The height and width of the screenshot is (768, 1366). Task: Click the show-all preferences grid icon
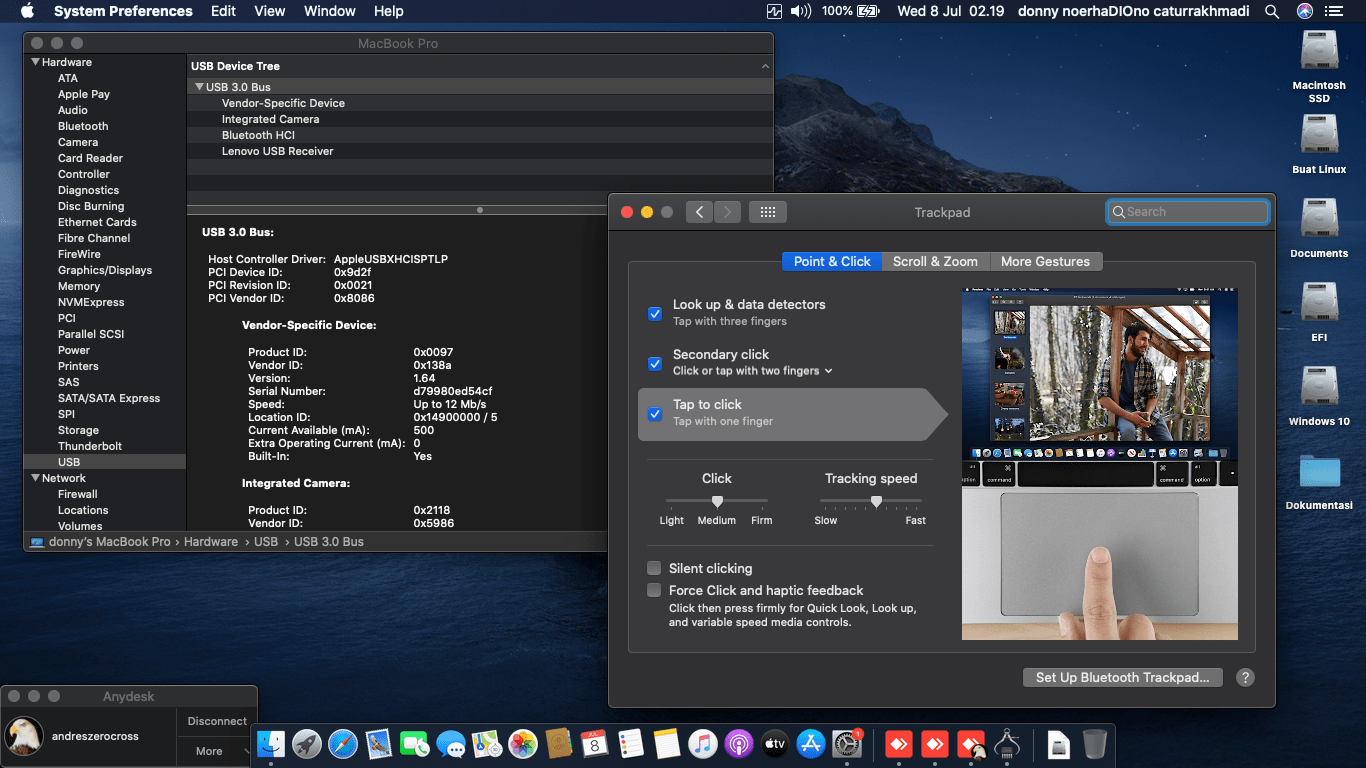[x=767, y=212]
